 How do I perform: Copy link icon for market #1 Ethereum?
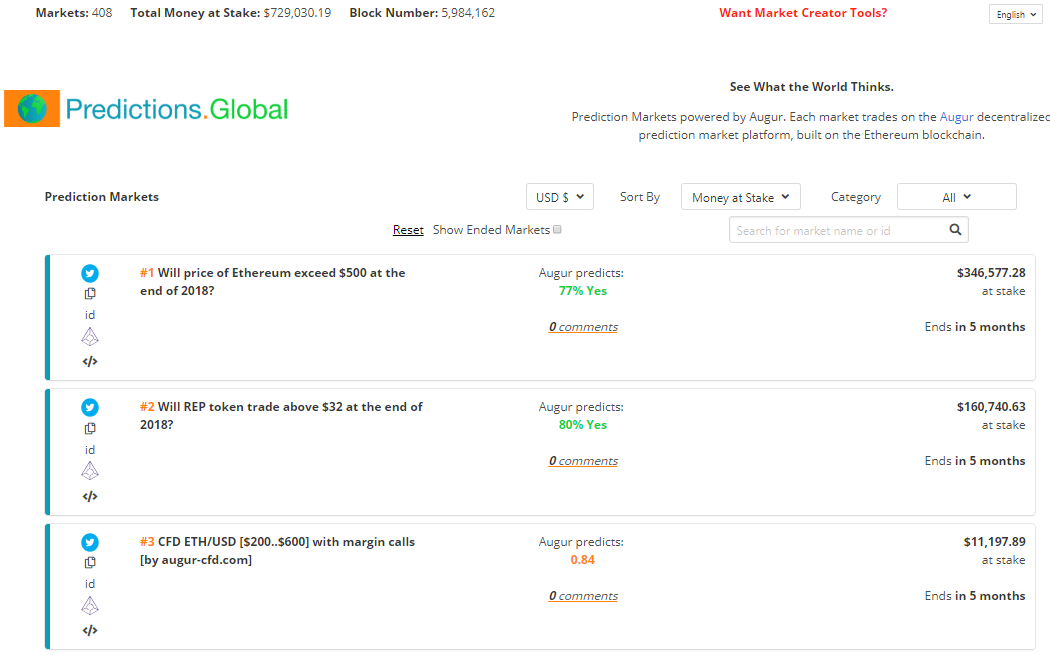(x=90, y=293)
